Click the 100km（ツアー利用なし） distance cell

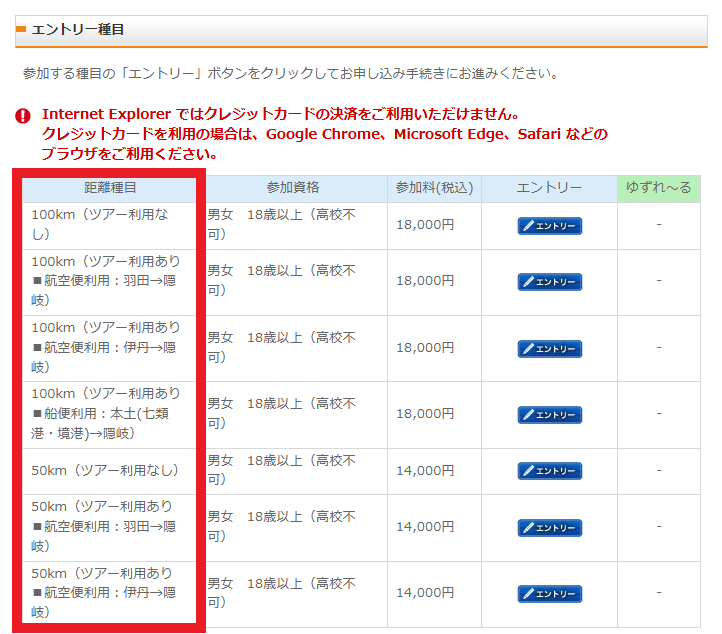tap(110, 225)
